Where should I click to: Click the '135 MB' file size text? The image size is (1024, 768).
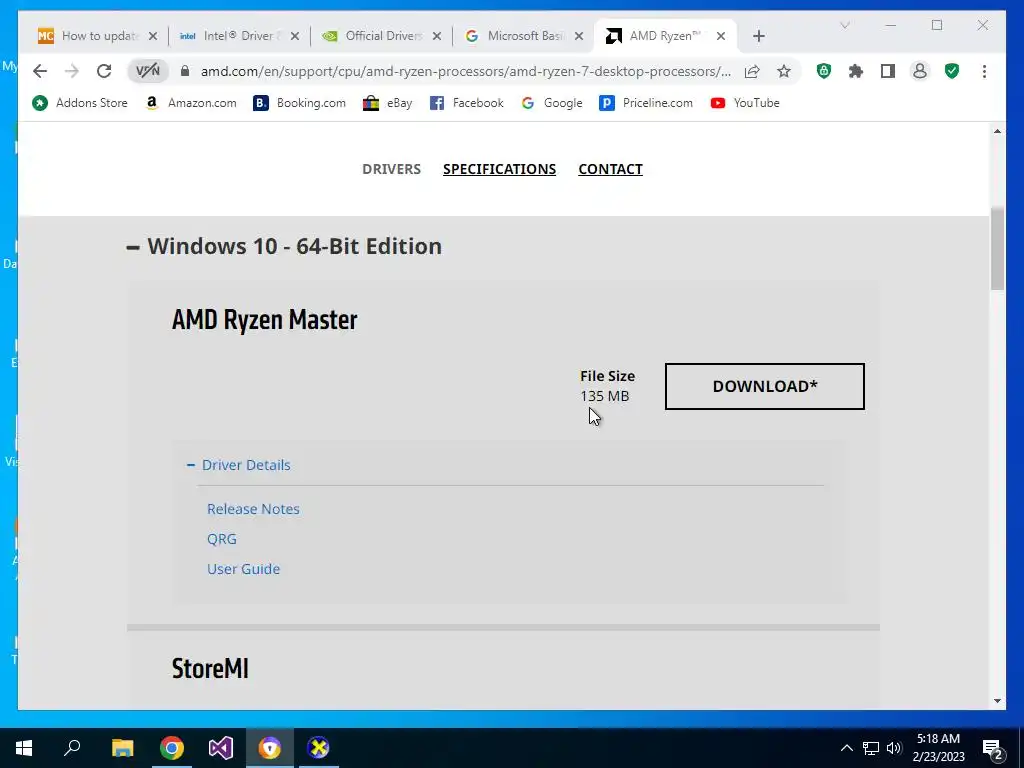click(605, 396)
